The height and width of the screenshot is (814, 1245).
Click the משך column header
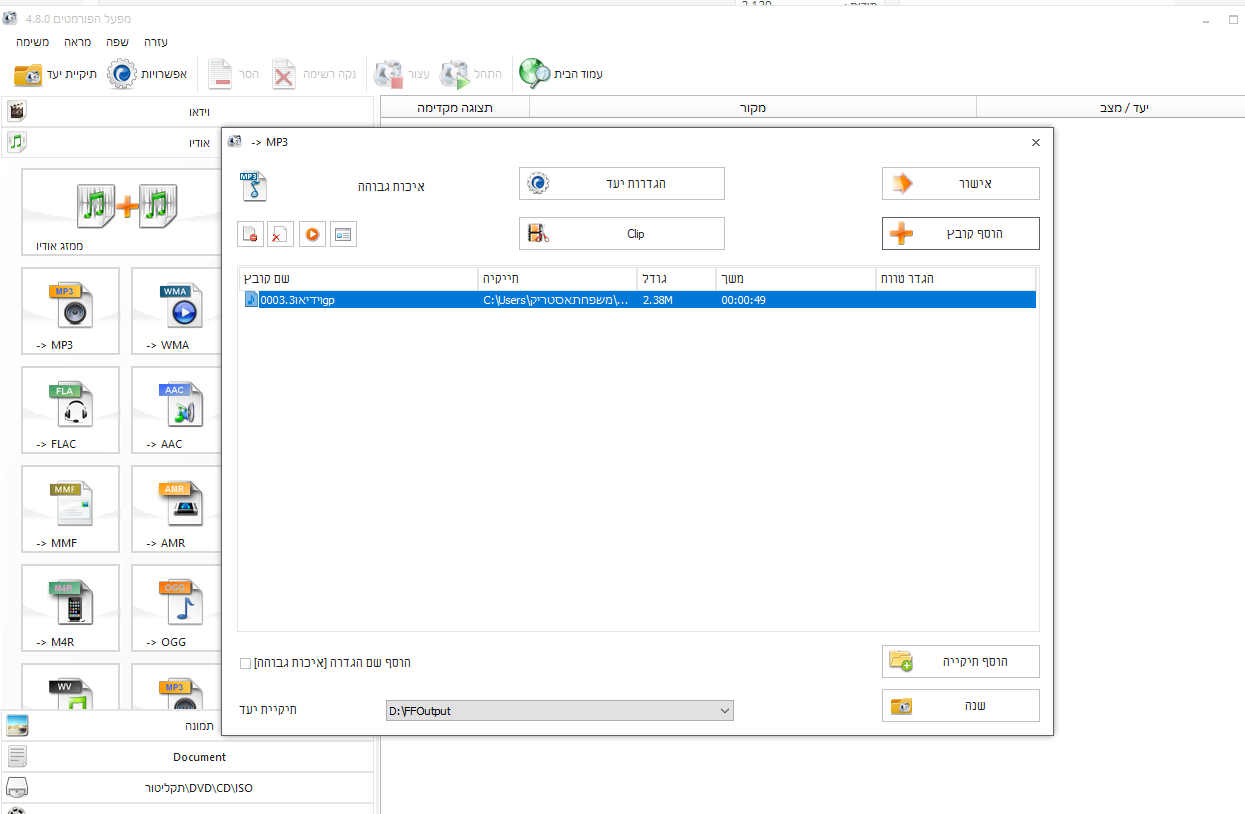pos(796,278)
